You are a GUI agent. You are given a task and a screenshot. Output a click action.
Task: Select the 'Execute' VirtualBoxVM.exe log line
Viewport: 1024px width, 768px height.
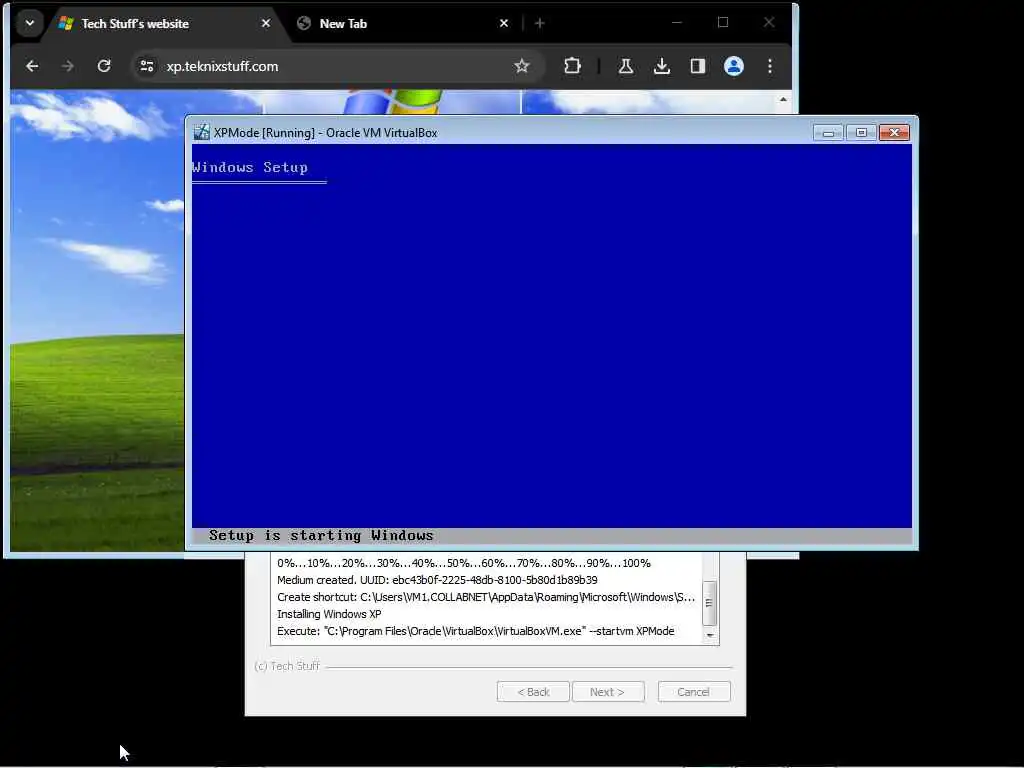click(x=475, y=631)
